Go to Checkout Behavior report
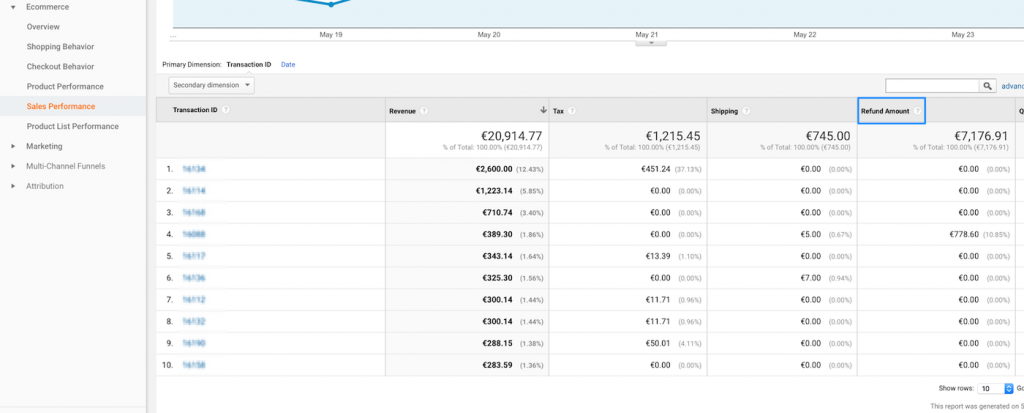1024x413 pixels. click(60, 66)
